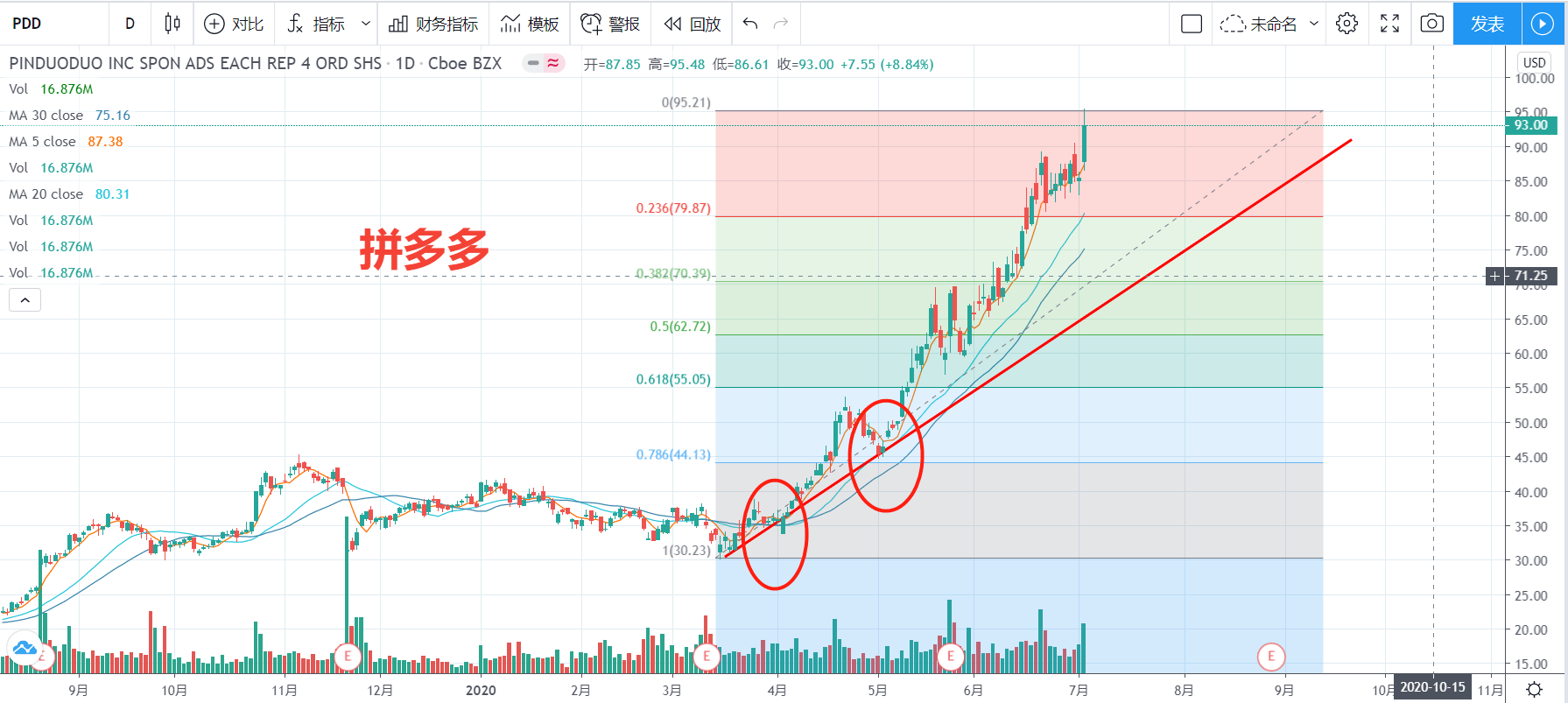Select the red 拼多多 text annotation
This screenshot has height=703, width=1568.
424,250
